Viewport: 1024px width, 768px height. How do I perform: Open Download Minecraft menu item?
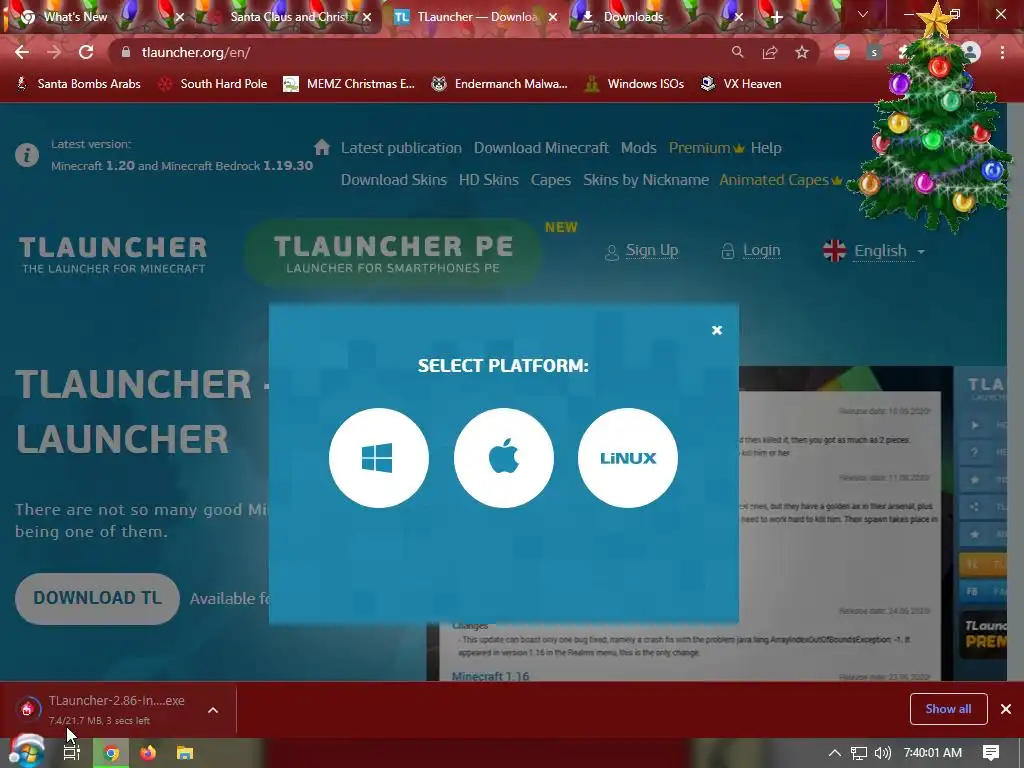(x=541, y=148)
